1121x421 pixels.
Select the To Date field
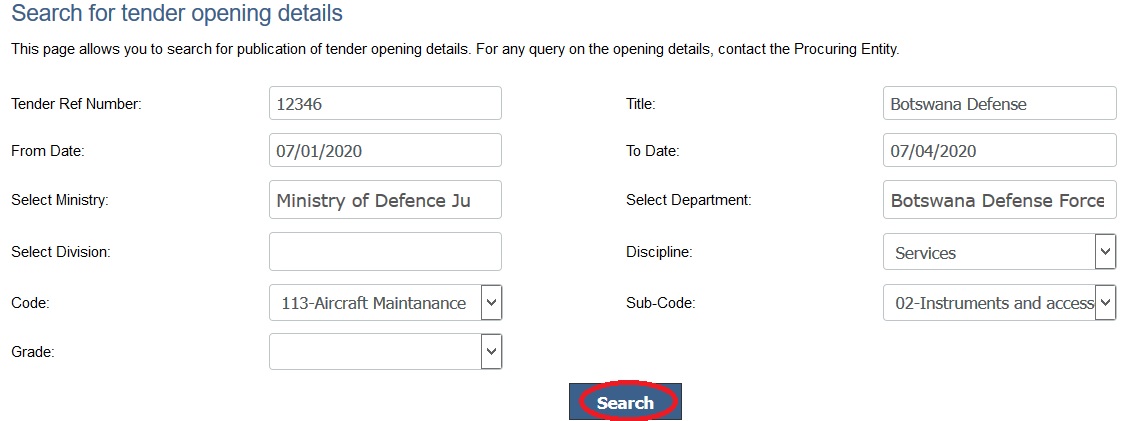[999, 151]
